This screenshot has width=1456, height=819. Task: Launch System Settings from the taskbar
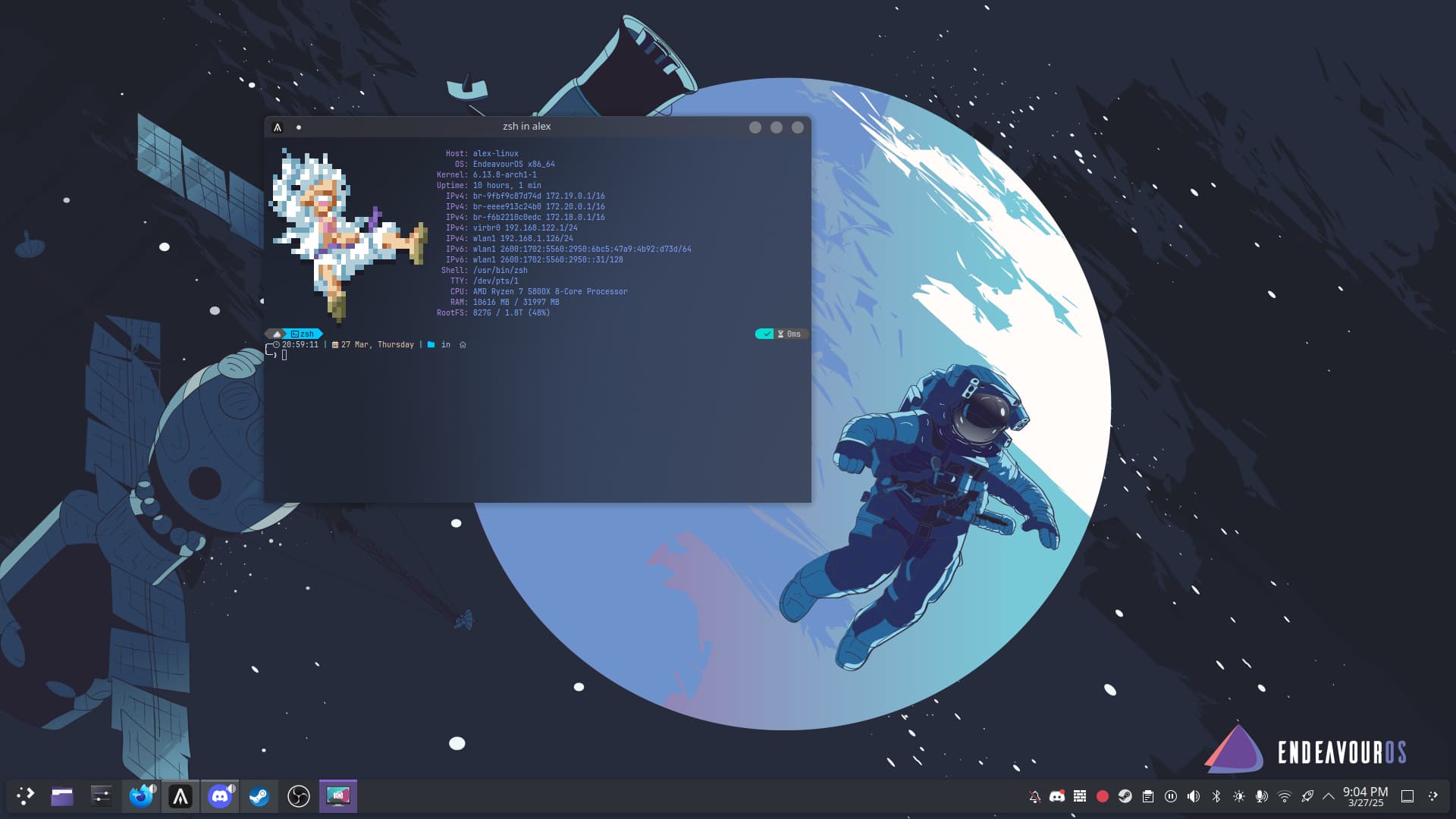click(x=101, y=796)
